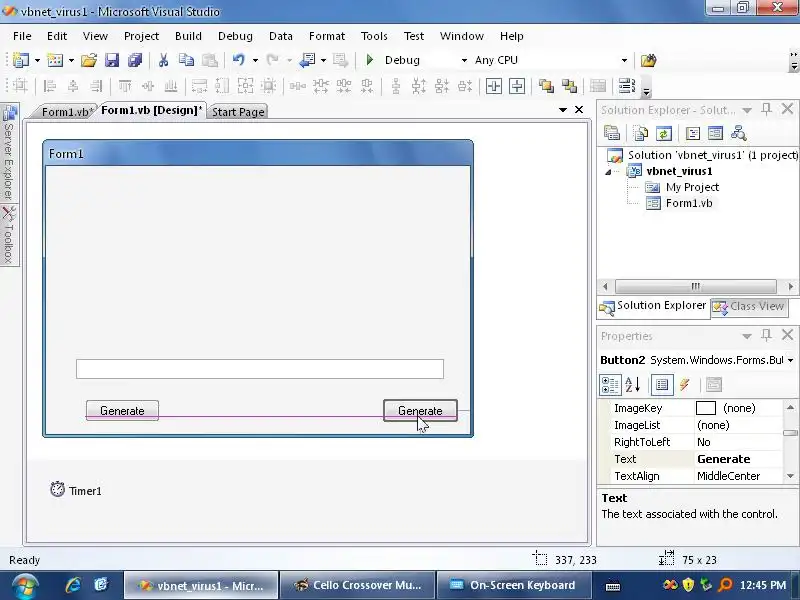
Task: Toggle auto-hide pin on Solution Explorer
Action: click(x=766, y=109)
